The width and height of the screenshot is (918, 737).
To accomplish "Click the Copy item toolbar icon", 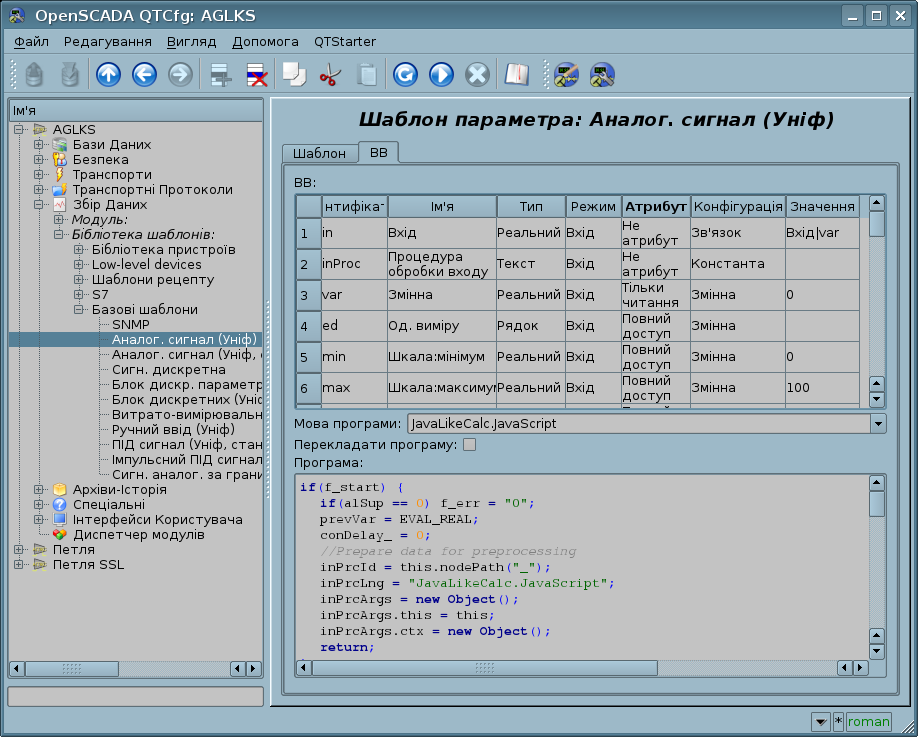I will pyautogui.click(x=293, y=75).
